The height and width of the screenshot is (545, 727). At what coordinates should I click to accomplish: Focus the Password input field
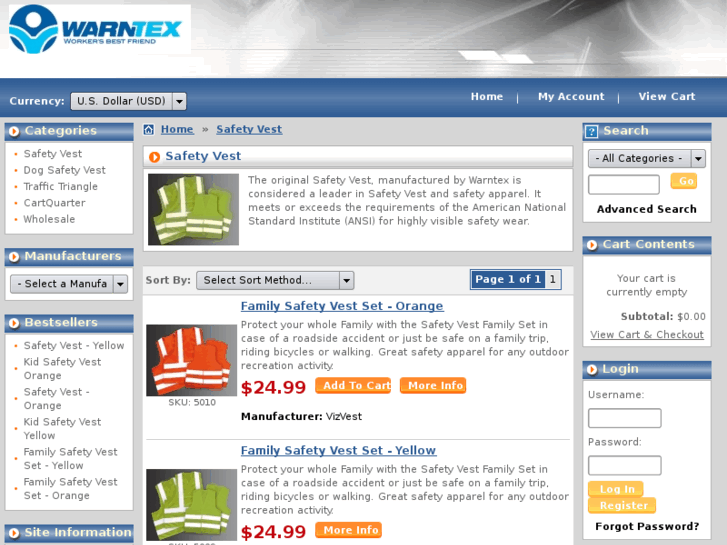tap(625, 465)
